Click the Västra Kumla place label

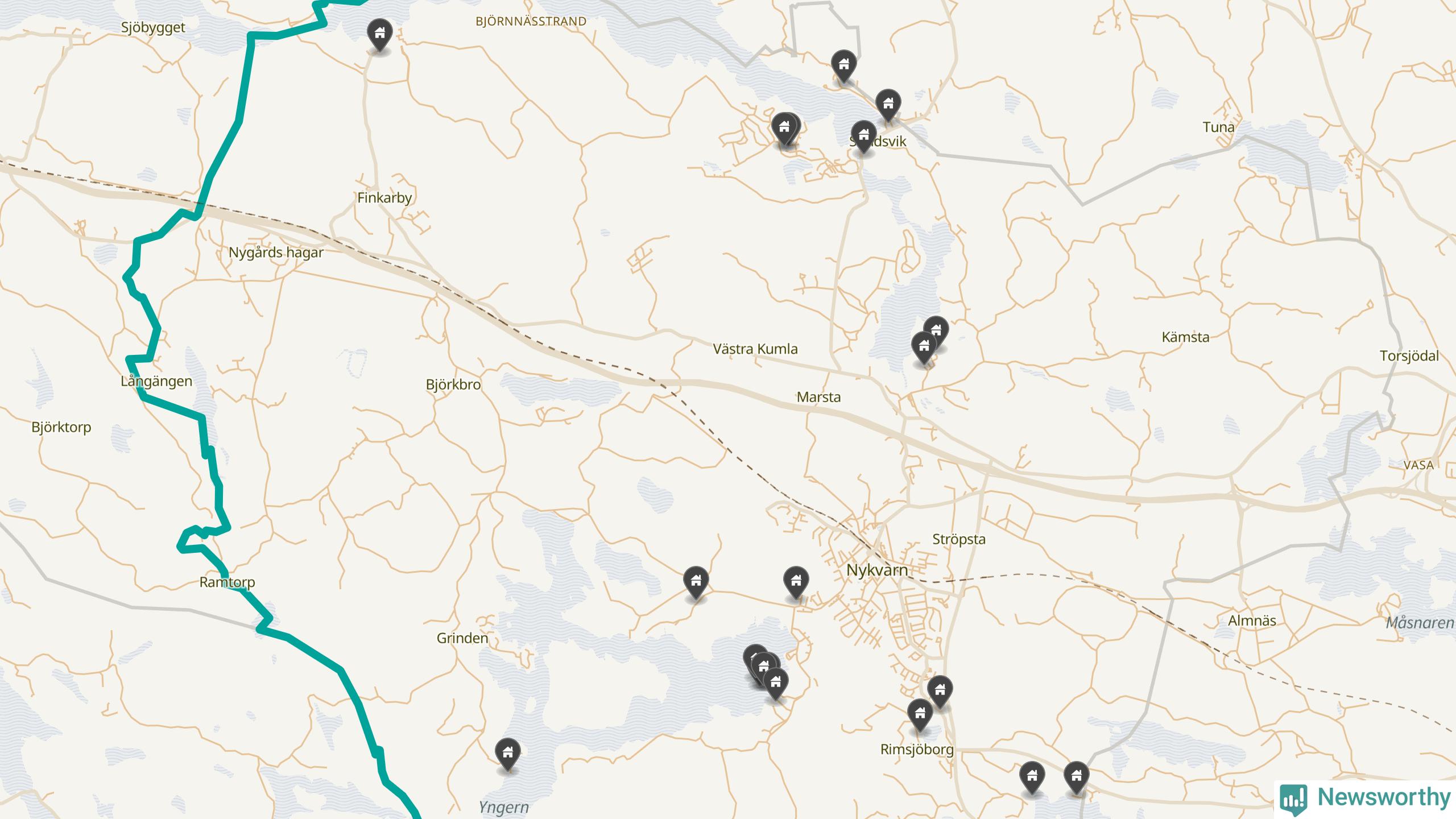click(755, 349)
